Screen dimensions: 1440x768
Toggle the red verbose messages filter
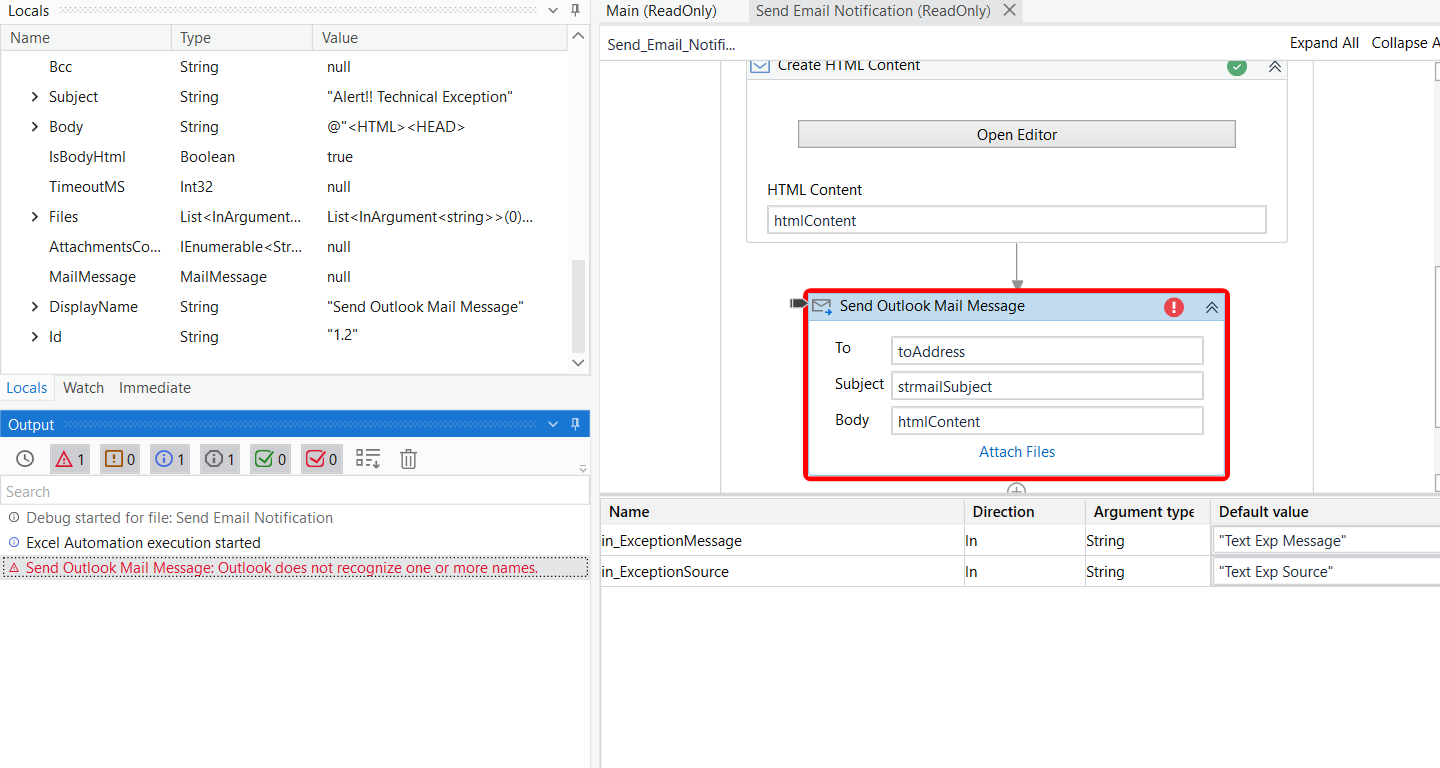tap(319, 458)
